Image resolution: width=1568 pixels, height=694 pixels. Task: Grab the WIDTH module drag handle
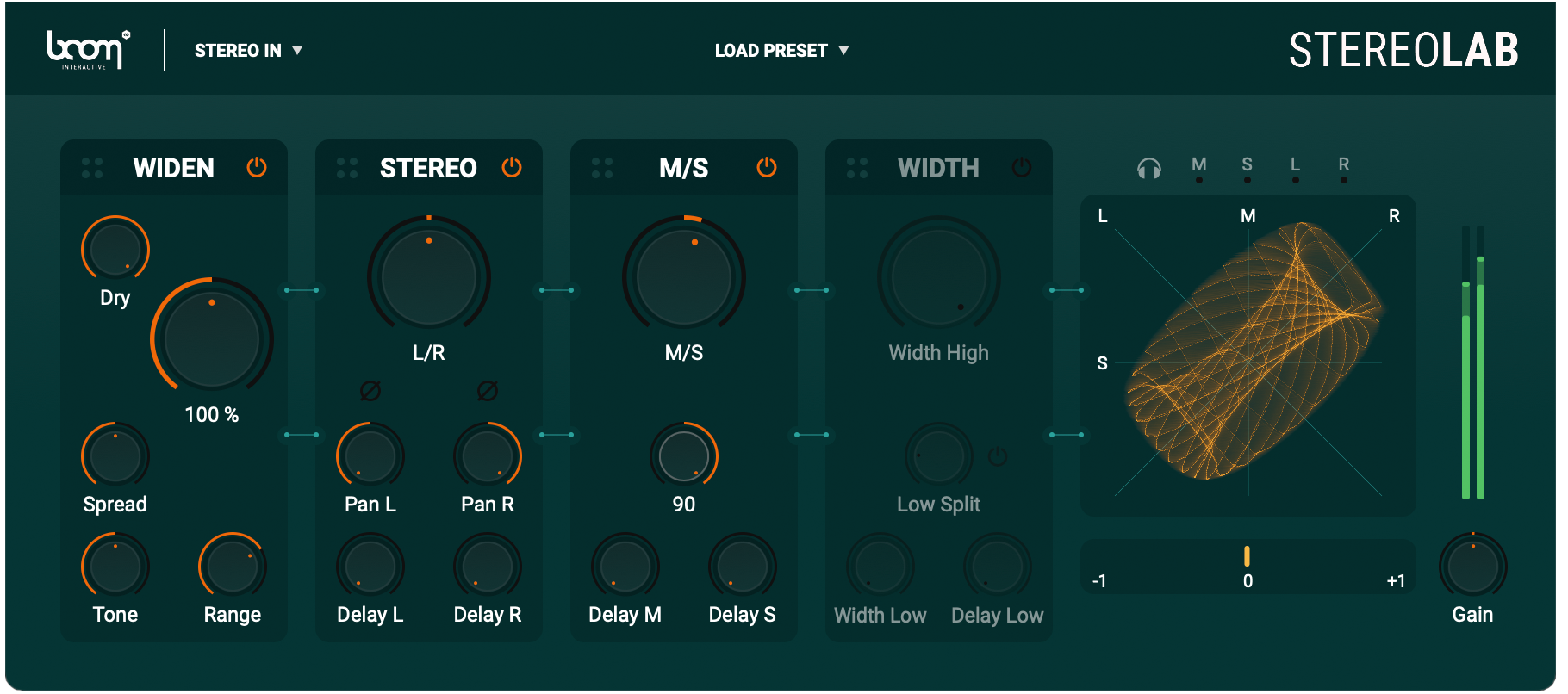tap(857, 168)
